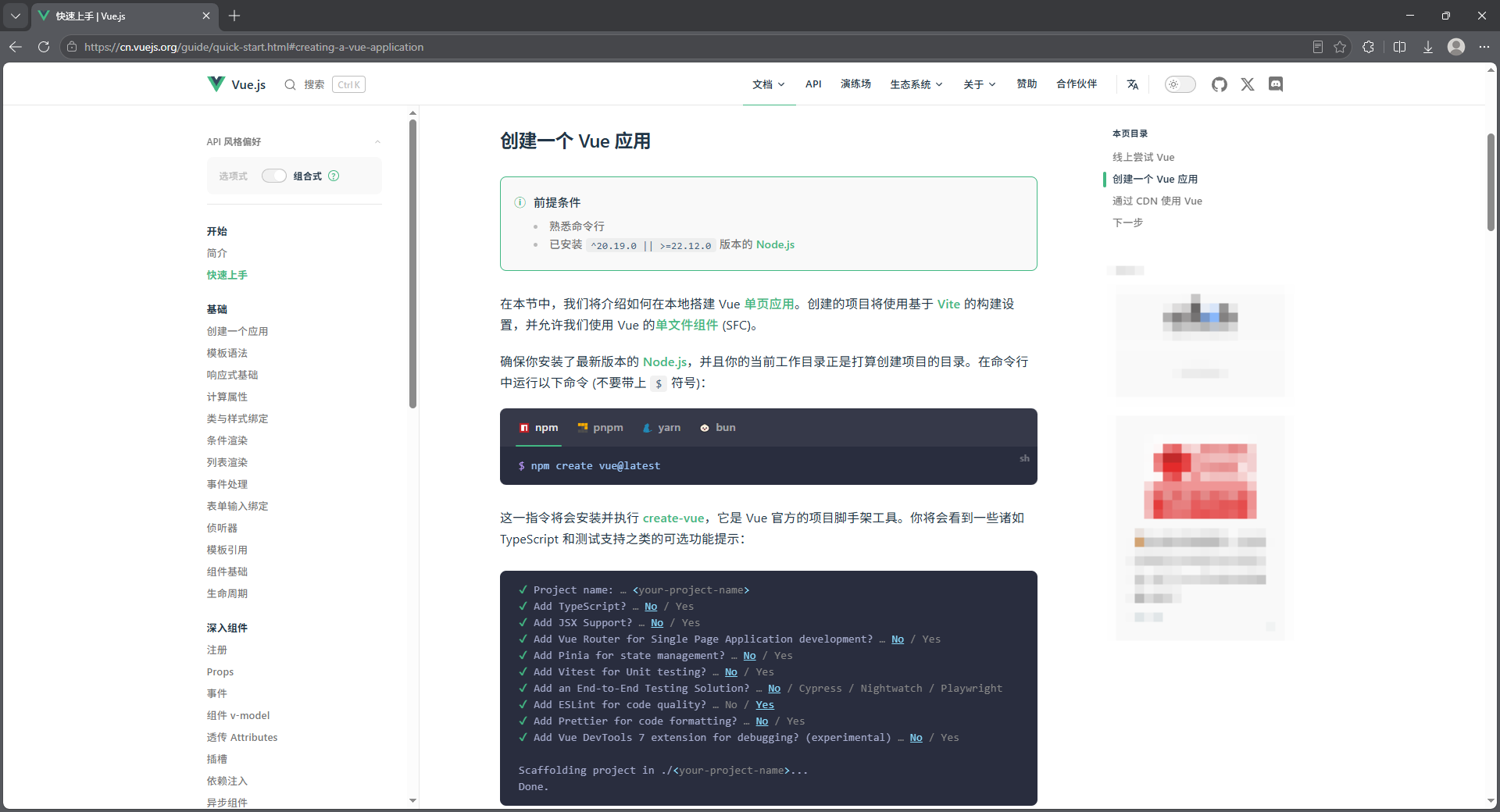Open 响应式基础 in the sidebar

click(x=232, y=375)
